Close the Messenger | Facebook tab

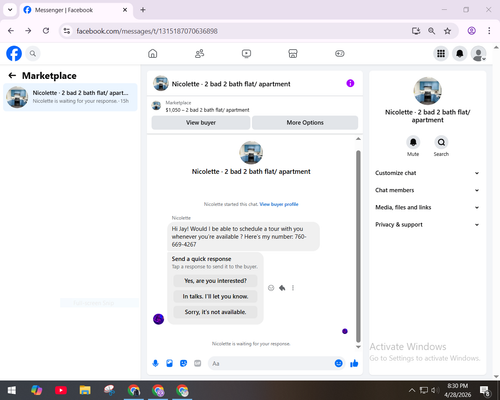(125, 10)
